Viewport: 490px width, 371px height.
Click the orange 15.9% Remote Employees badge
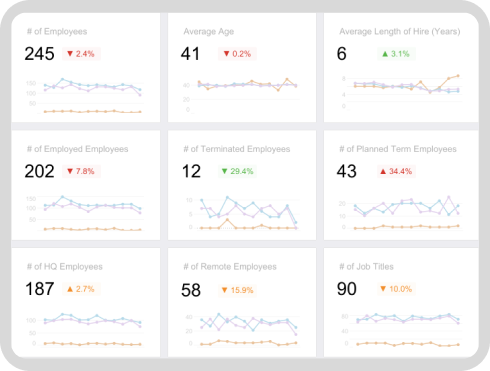coord(237,290)
